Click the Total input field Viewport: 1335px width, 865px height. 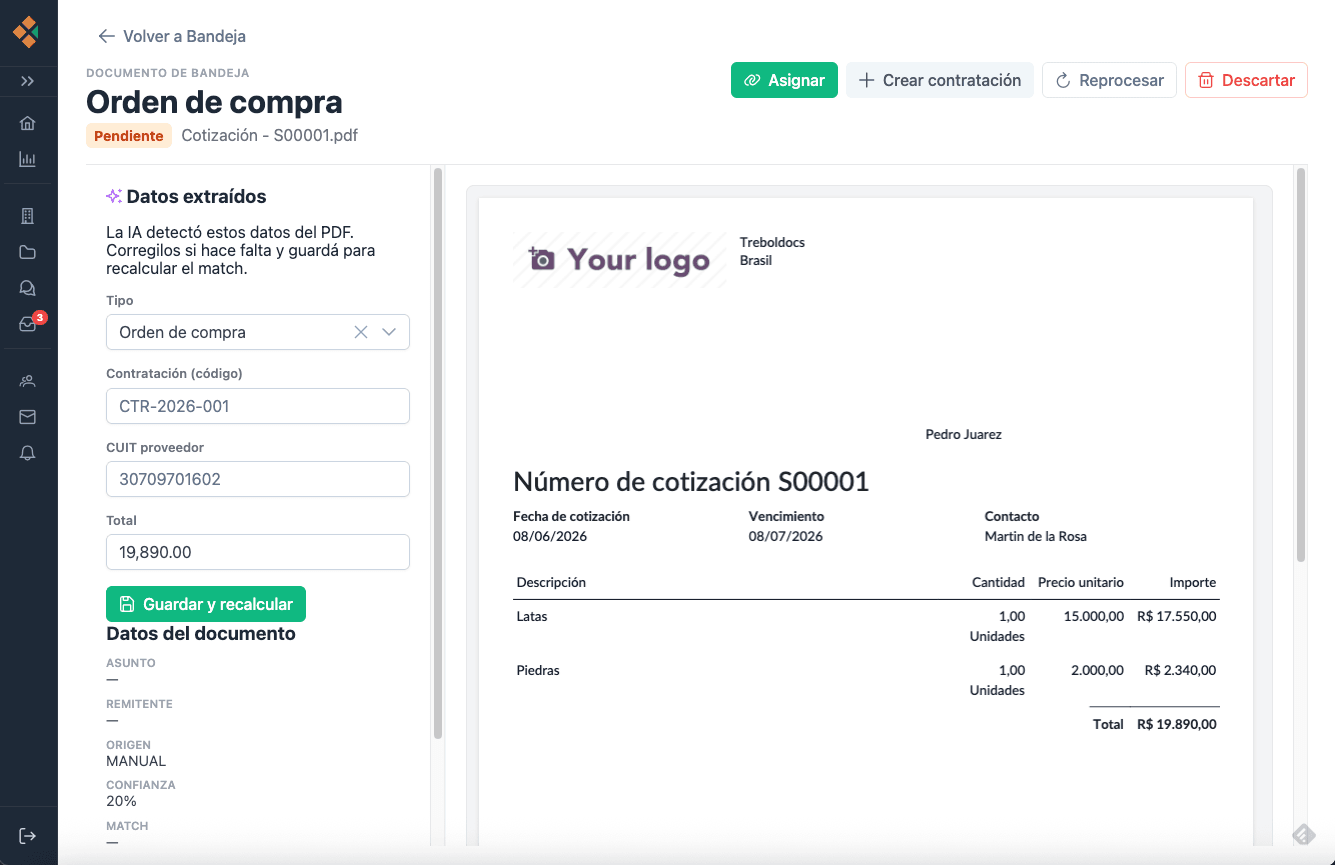click(258, 552)
